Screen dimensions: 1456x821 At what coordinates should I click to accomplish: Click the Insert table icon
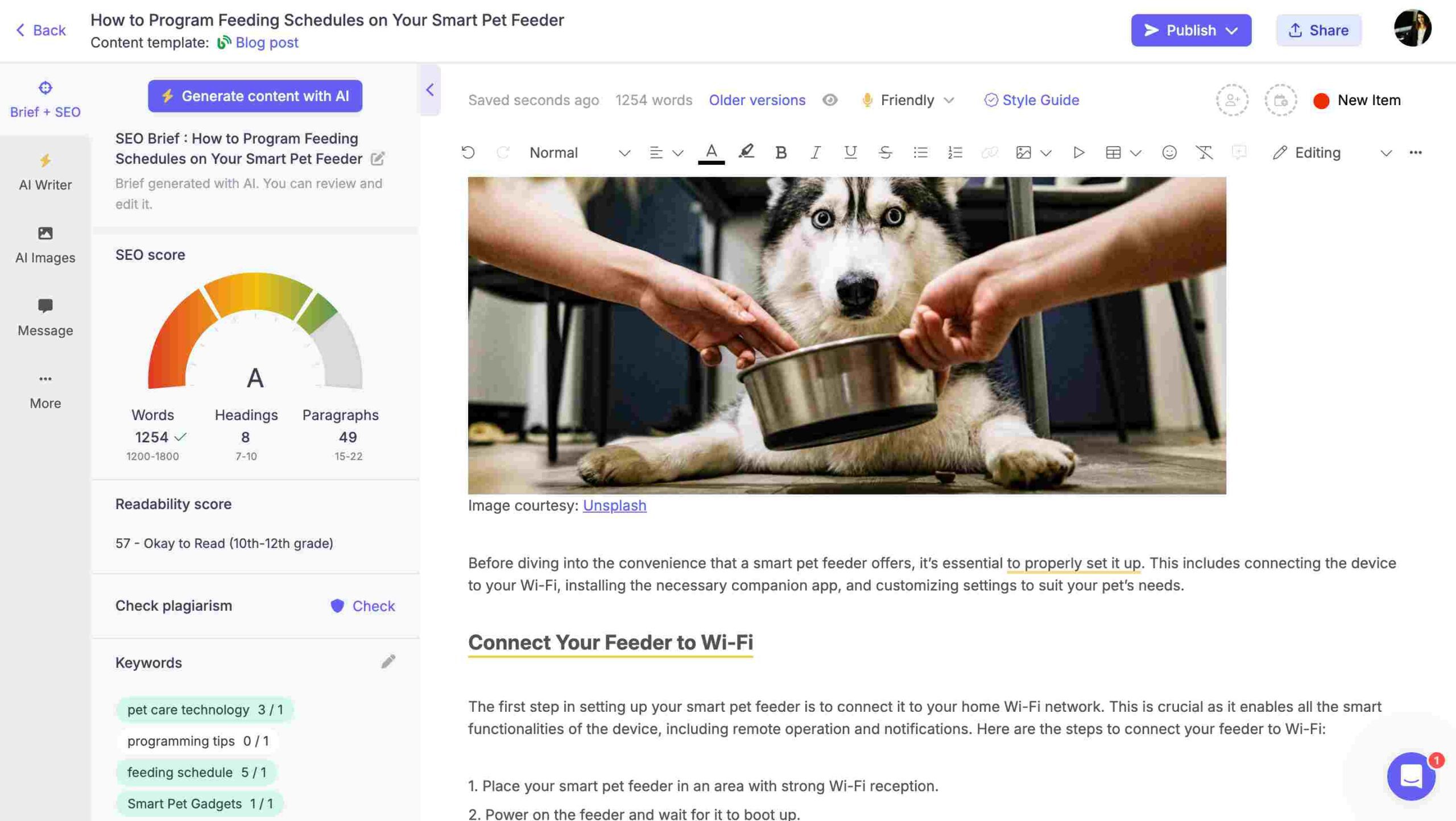pos(1112,153)
